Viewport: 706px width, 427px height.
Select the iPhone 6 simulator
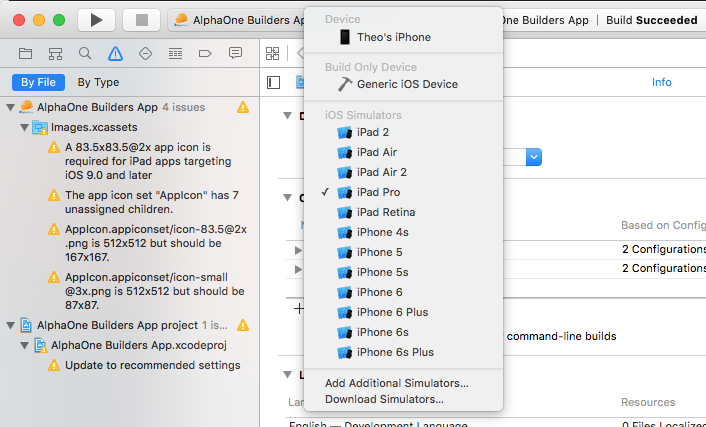point(403,292)
